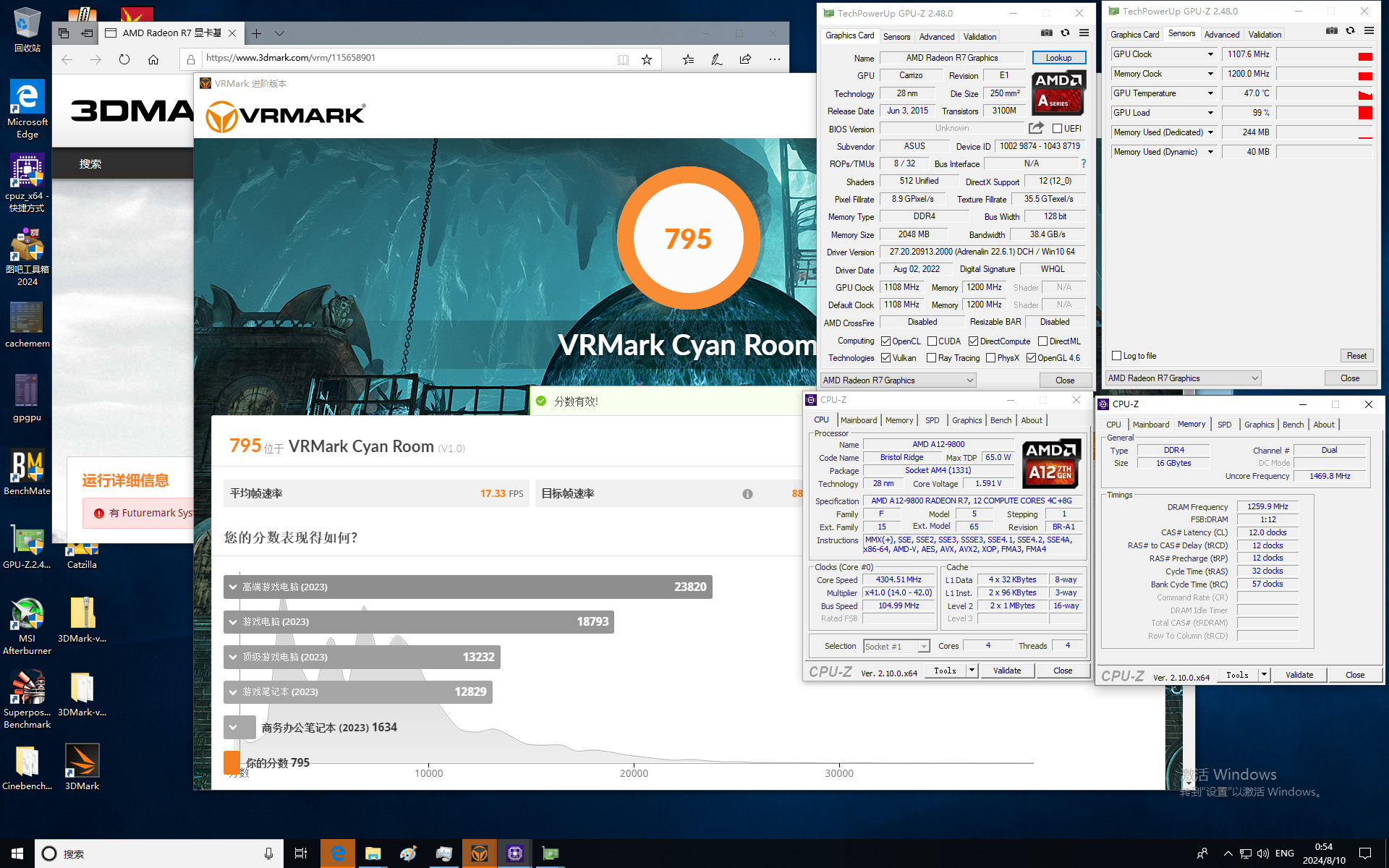Open Task View on taskbar
Image resolution: width=1389 pixels, height=868 pixels.
[x=301, y=854]
